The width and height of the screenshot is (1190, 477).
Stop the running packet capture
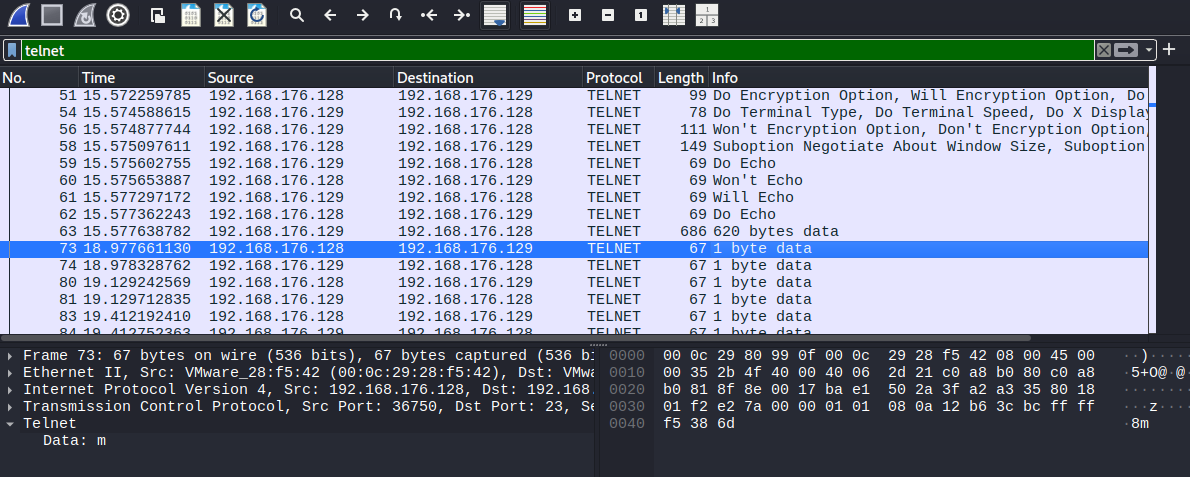pyautogui.click(x=52, y=15)
